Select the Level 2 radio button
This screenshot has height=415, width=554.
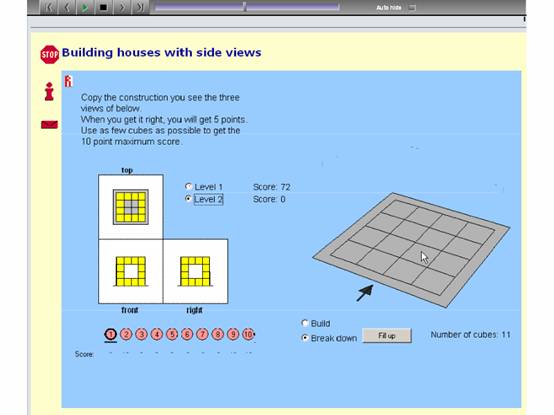188,198
